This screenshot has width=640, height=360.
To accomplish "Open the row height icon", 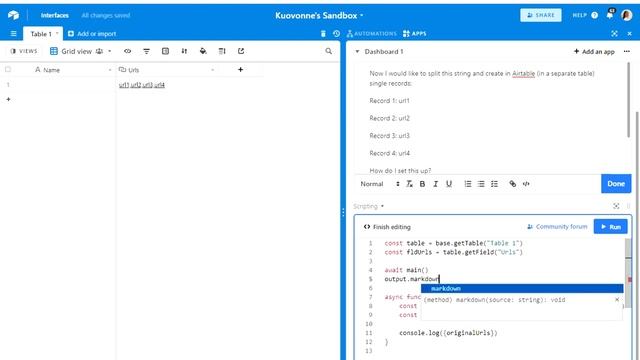I will [222, 51].
